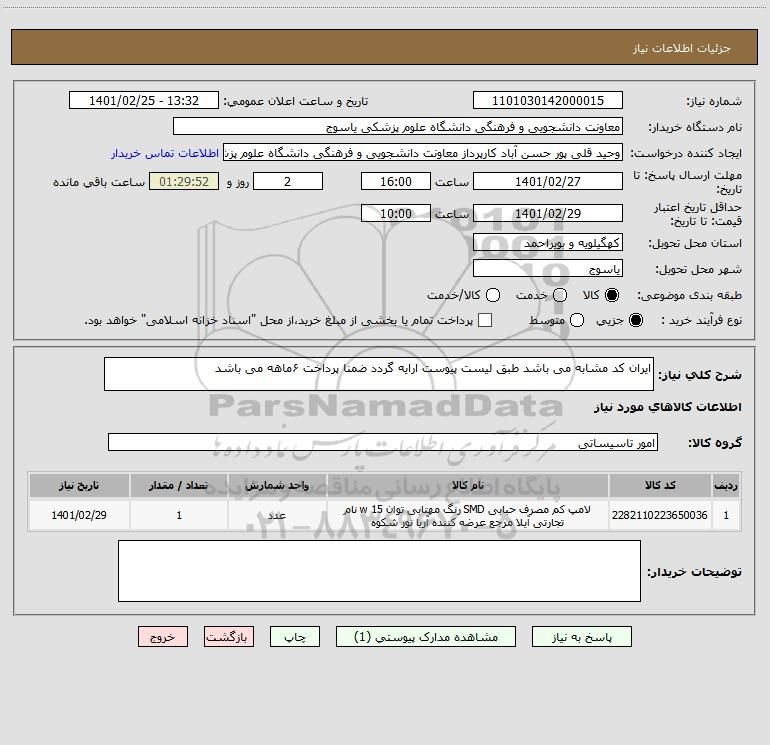
Task: Select the متوسط purchase type radio
Action: (x=577, y=320)
